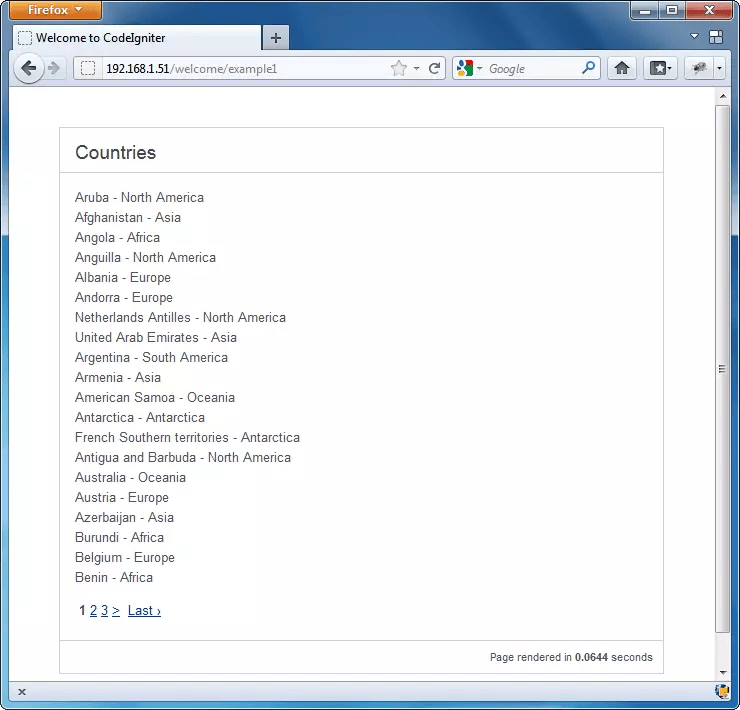Click the row Argentina - South America
This screenshot has width=740, height=710.
[151, 357]
